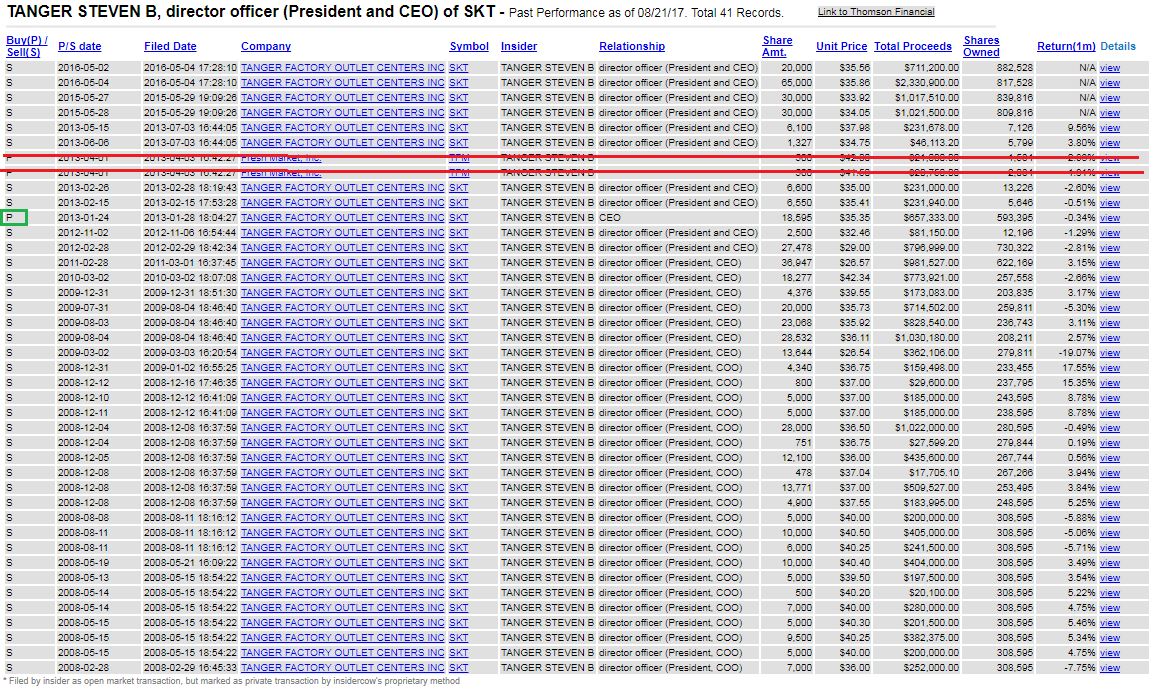Open view link for the $241,500.00 sale
Image resolution: width=1173 pixels, height=694 pixels.
coord(1109,547)
